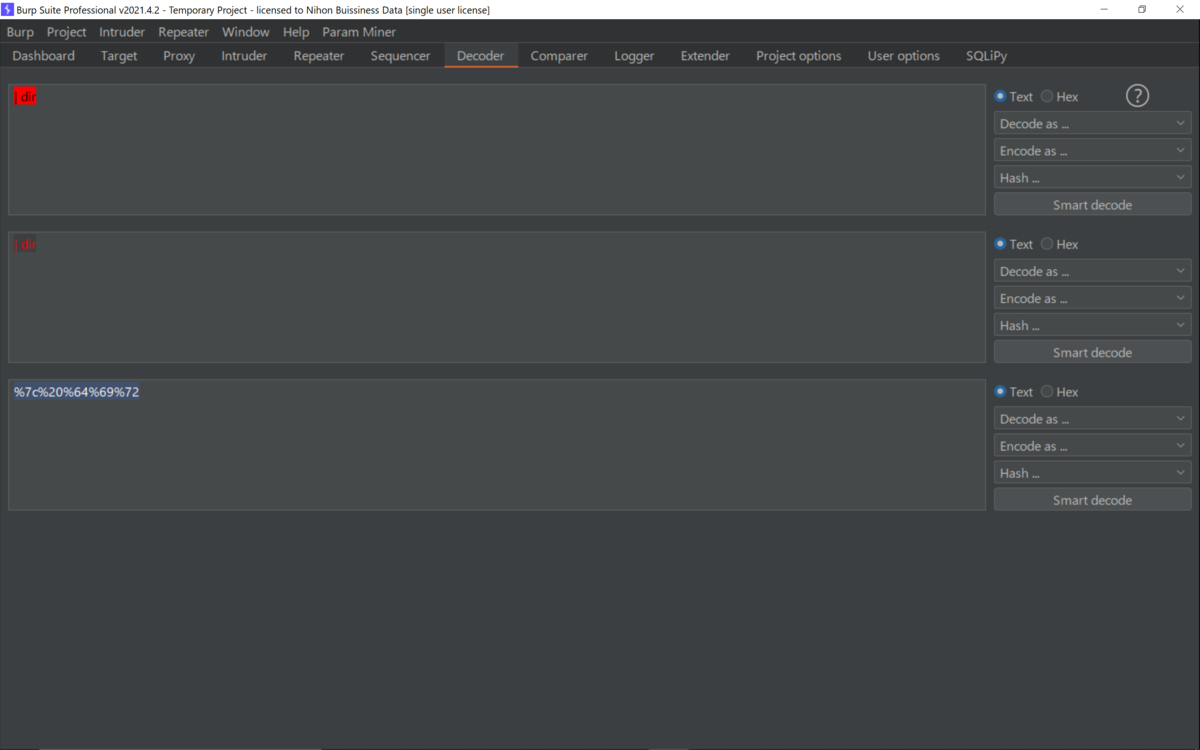The image size is (1200, 750).
Task: Click Smart decode in third panel
Action: click(x=1092, y=500)
